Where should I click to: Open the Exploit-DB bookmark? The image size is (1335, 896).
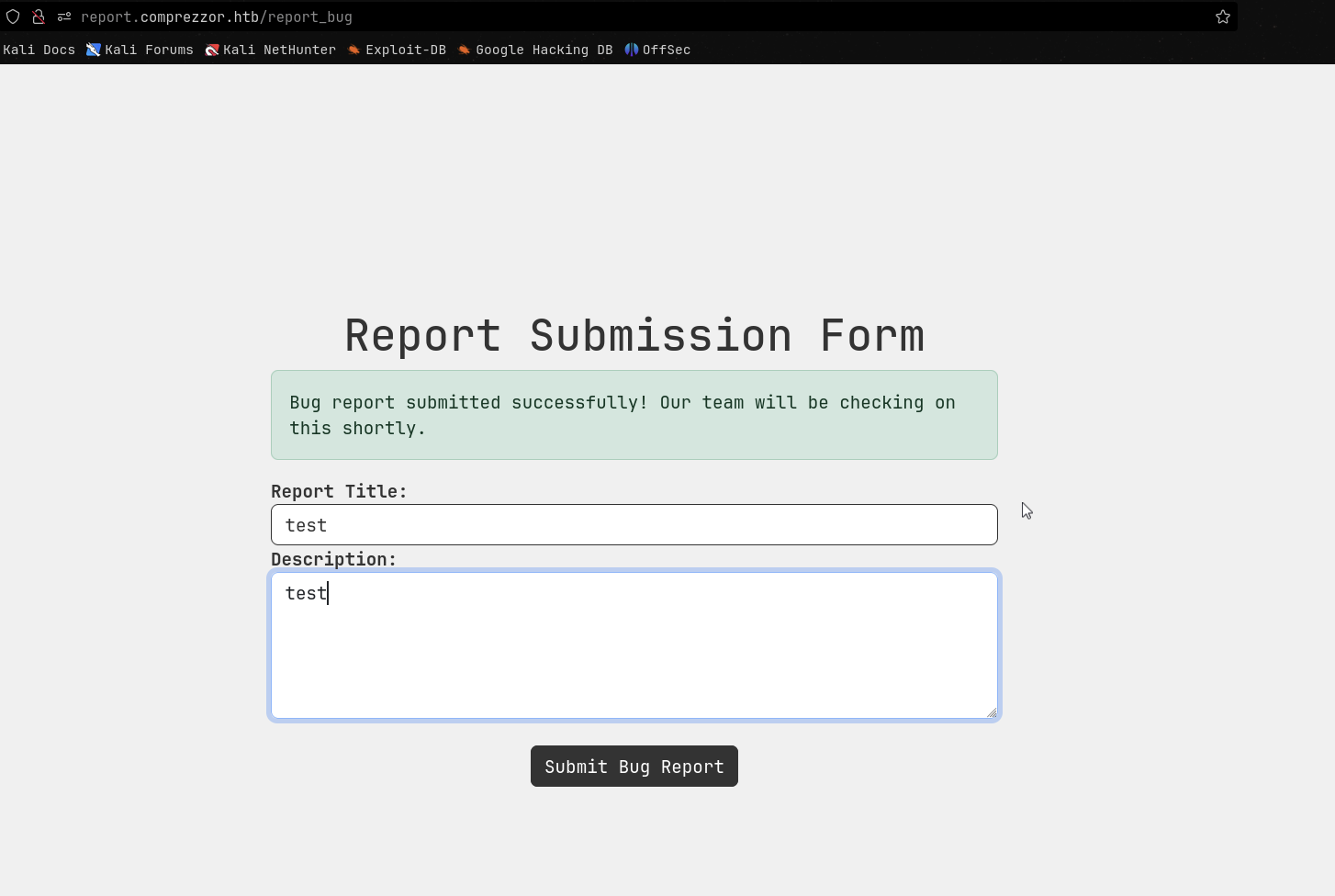tap(397, 50)
